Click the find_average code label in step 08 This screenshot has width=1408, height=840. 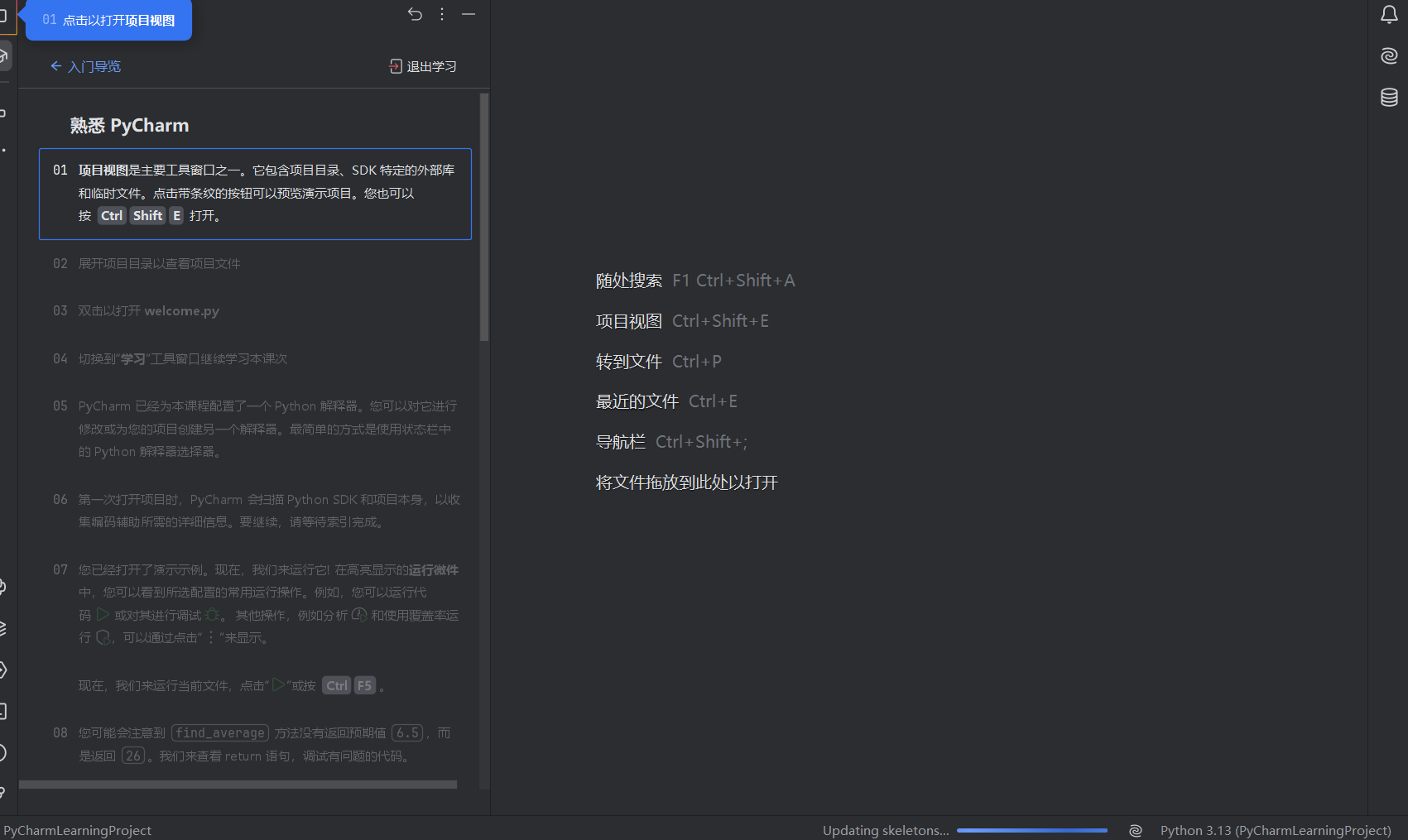click(x=220, y=733)
